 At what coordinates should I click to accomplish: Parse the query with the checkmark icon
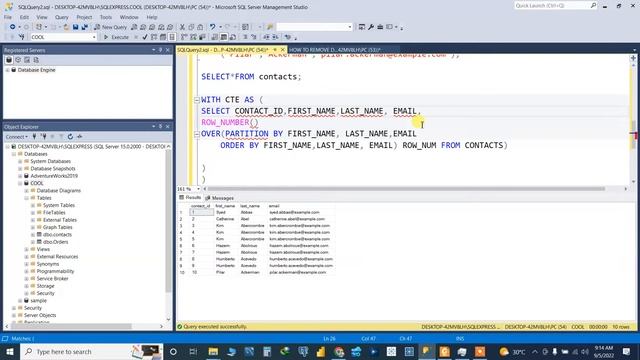pyautogui.click(x=145, y=37)
